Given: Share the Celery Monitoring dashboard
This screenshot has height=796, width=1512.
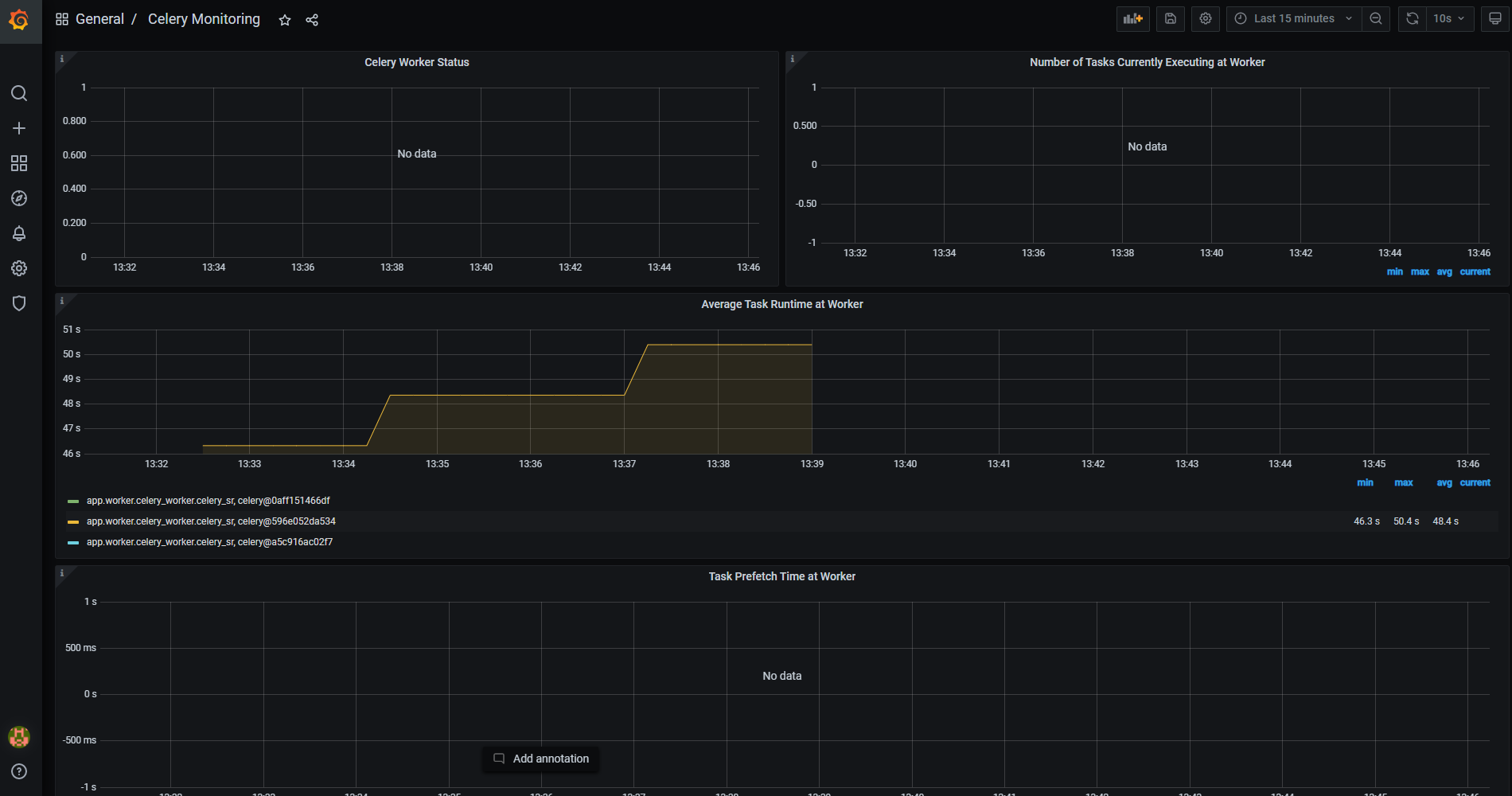Looking at the screenshot, I should [312, 19].
